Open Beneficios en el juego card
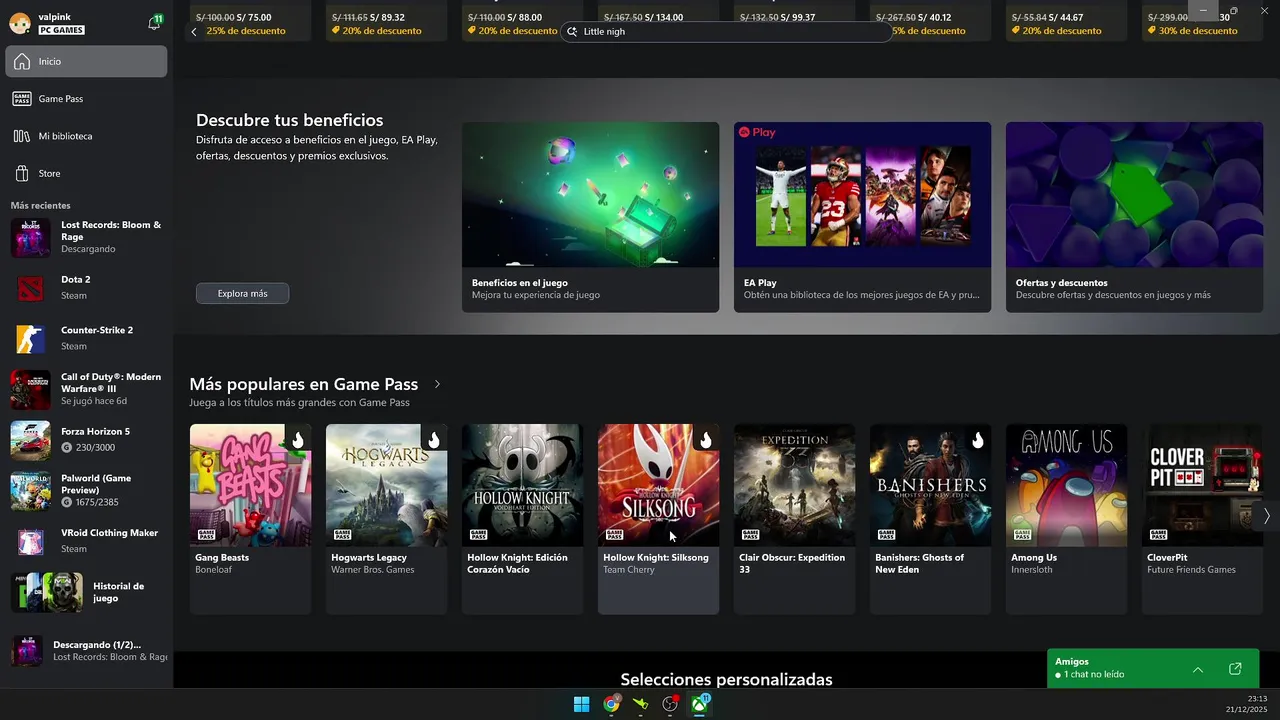 point(590,217)
